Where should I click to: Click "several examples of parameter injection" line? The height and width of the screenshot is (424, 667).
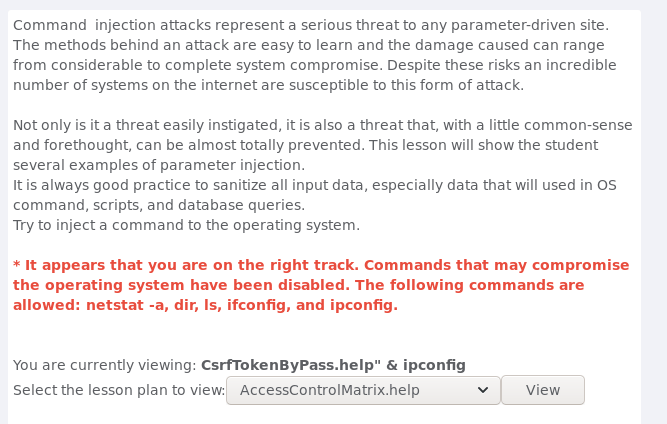coord(160,165)
